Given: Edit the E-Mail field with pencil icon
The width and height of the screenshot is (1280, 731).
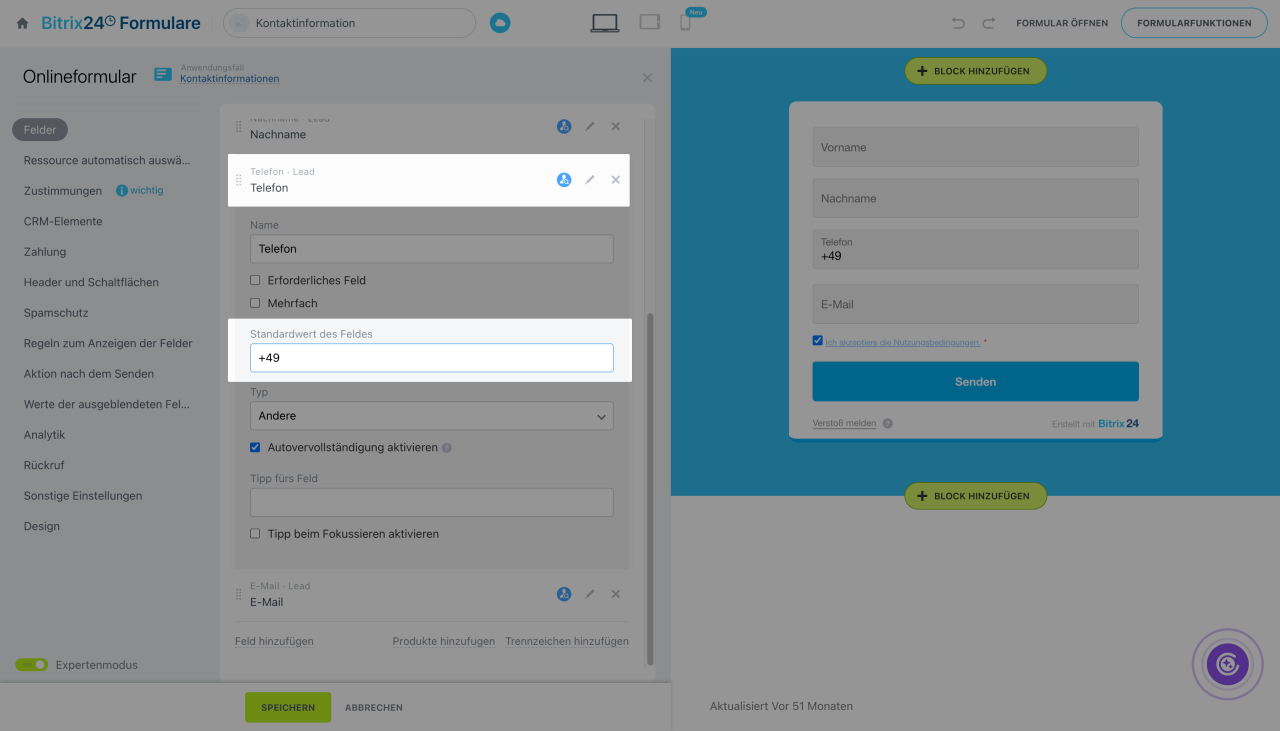Looking at the screenshot, I should (x=590, y=594).
